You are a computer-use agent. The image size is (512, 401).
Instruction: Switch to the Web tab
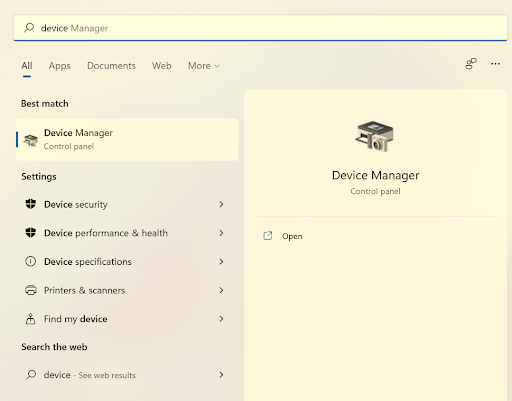tap(162, 66)
